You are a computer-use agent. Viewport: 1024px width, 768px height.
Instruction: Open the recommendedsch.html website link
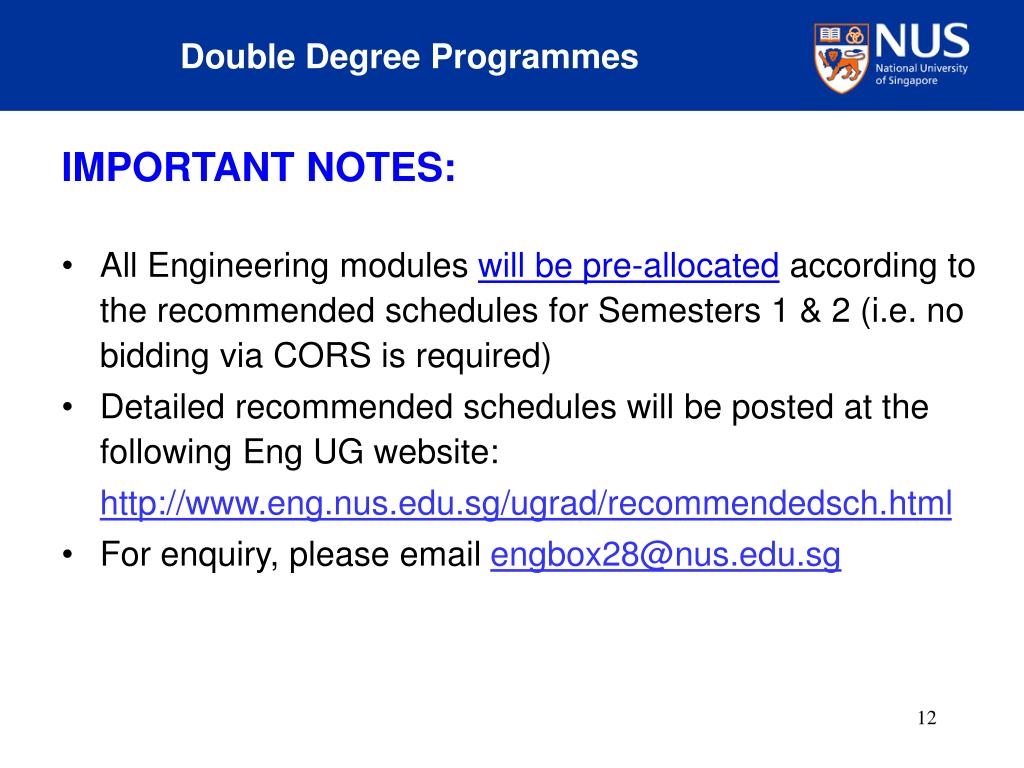526,504
